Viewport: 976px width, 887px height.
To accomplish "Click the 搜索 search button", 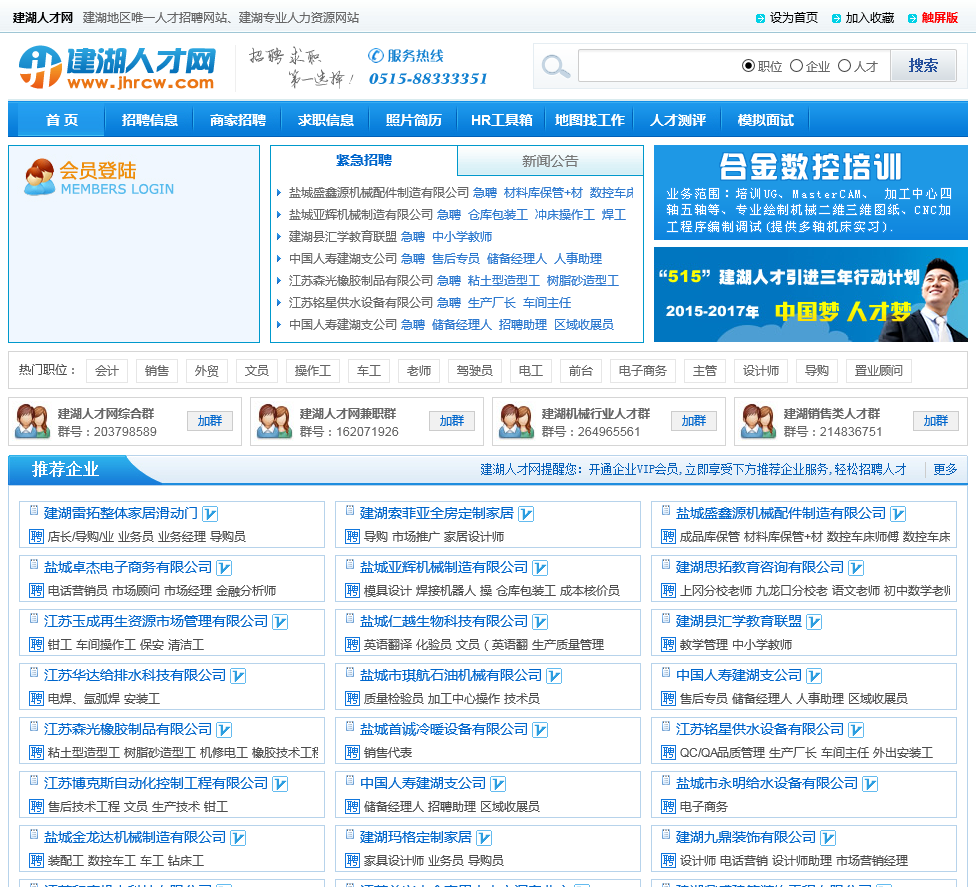I will click(x=923, y=66).
